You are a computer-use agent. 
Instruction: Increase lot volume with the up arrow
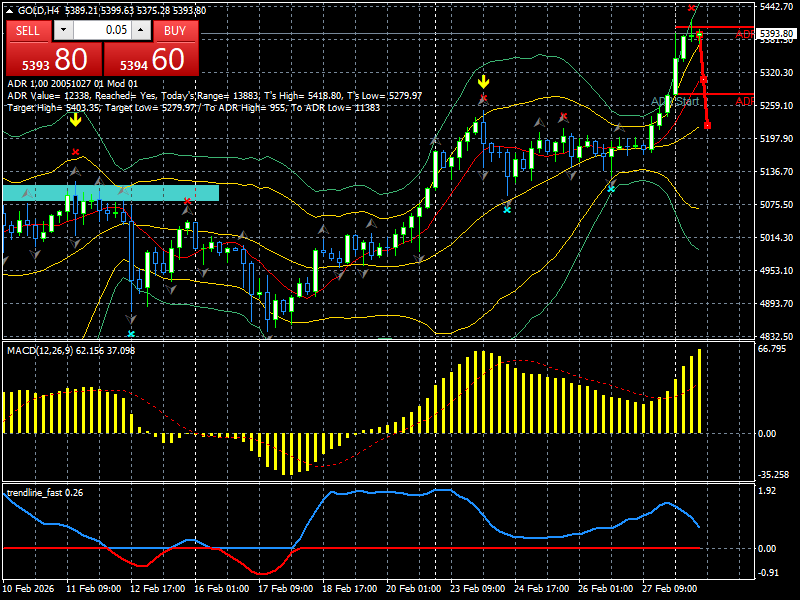(x=141, y=30)
